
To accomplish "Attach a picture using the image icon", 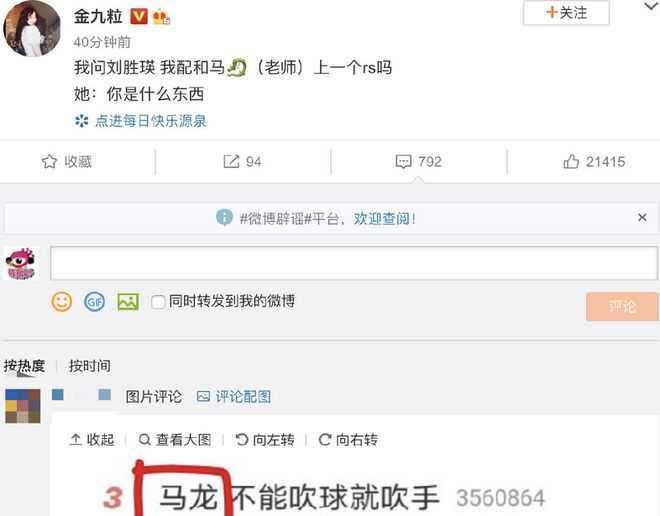I will point(128,302).
